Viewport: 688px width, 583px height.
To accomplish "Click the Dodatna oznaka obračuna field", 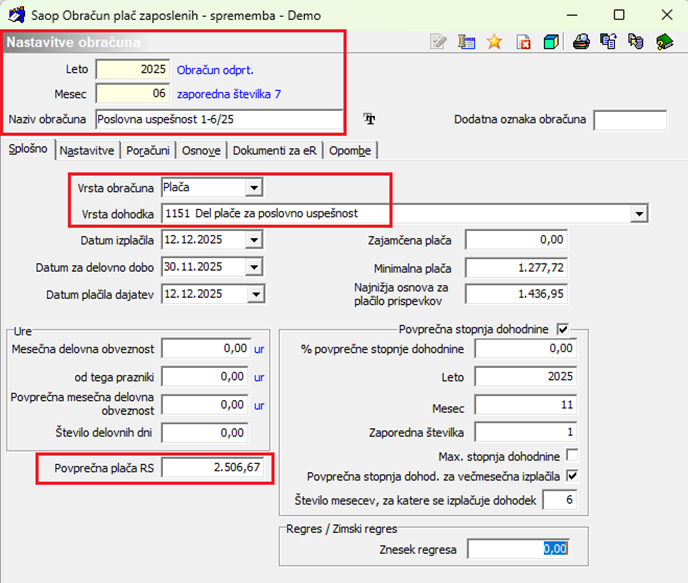I will point(630,120).
